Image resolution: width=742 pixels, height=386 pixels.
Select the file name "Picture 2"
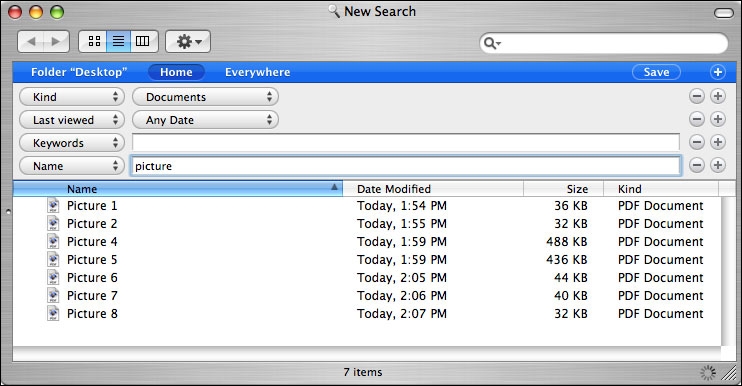pyautogui.click(x=92, y=224)
